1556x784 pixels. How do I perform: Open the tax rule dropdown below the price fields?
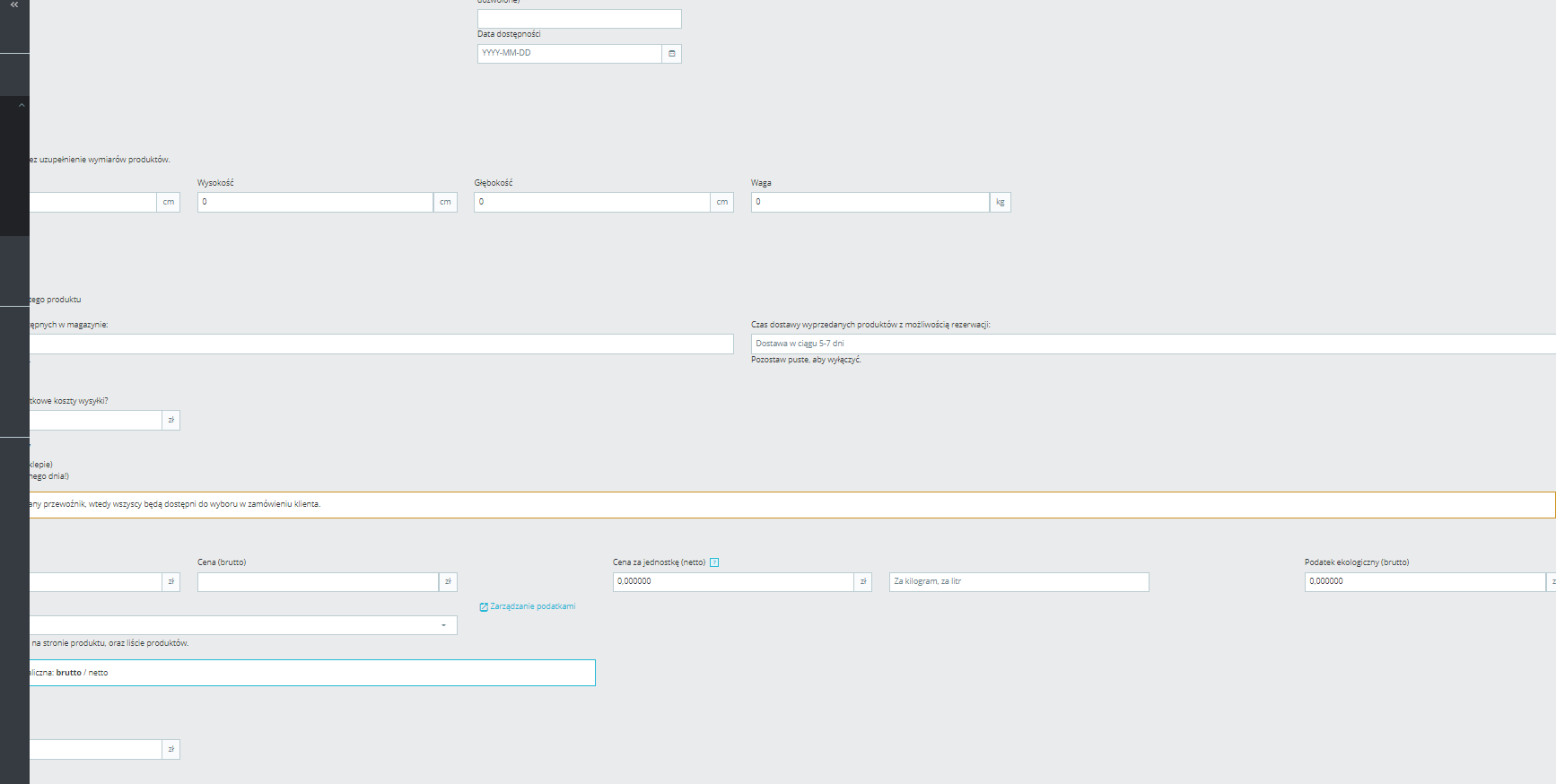(x=243, y=625)
